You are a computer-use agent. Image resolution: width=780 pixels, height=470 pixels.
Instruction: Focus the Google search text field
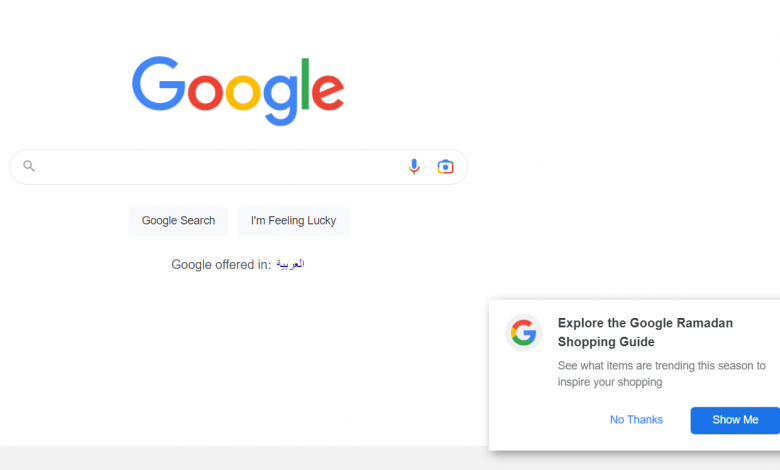pos(220,167)
